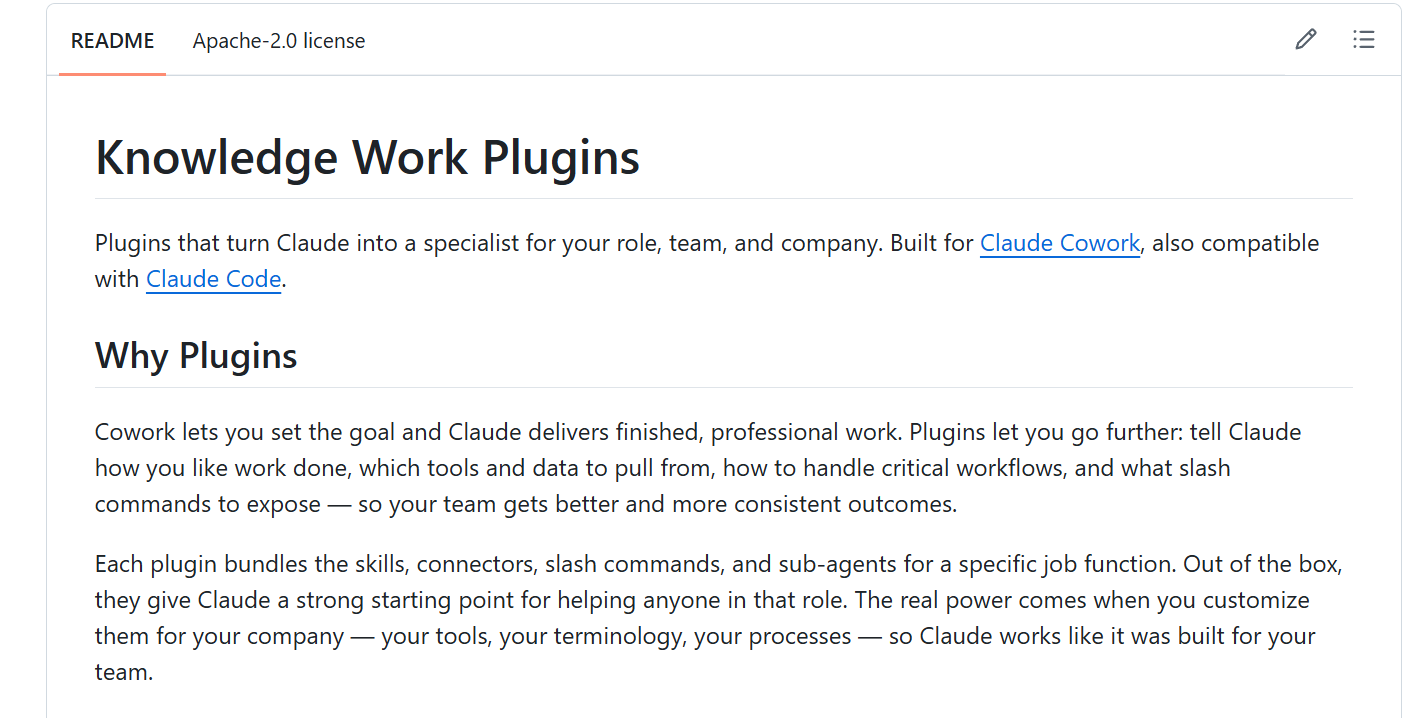
Task: Click the paragraph starting "Cowork lets you set"
Action: click(698, 468)
